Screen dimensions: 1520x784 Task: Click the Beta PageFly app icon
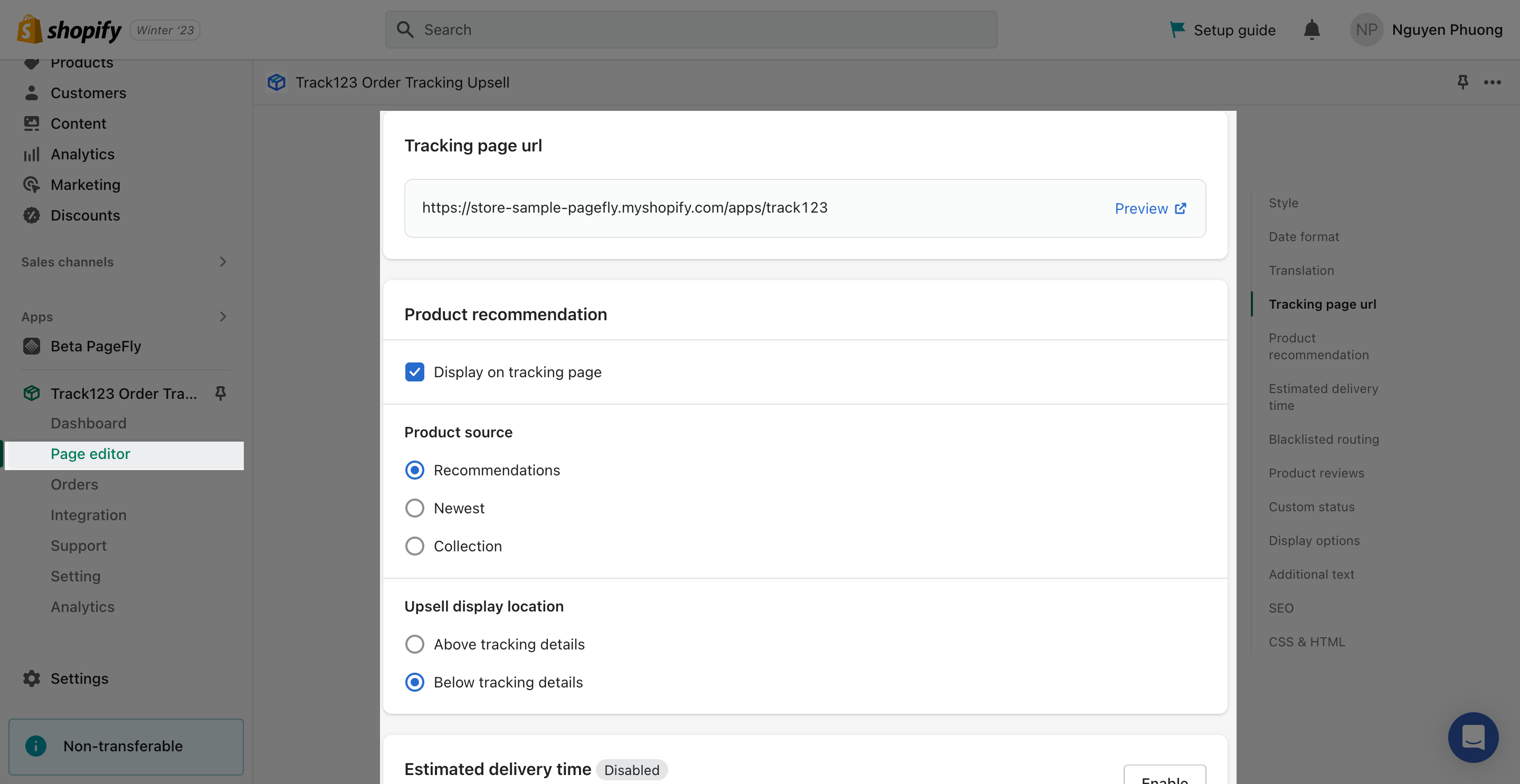click(32, 346)
